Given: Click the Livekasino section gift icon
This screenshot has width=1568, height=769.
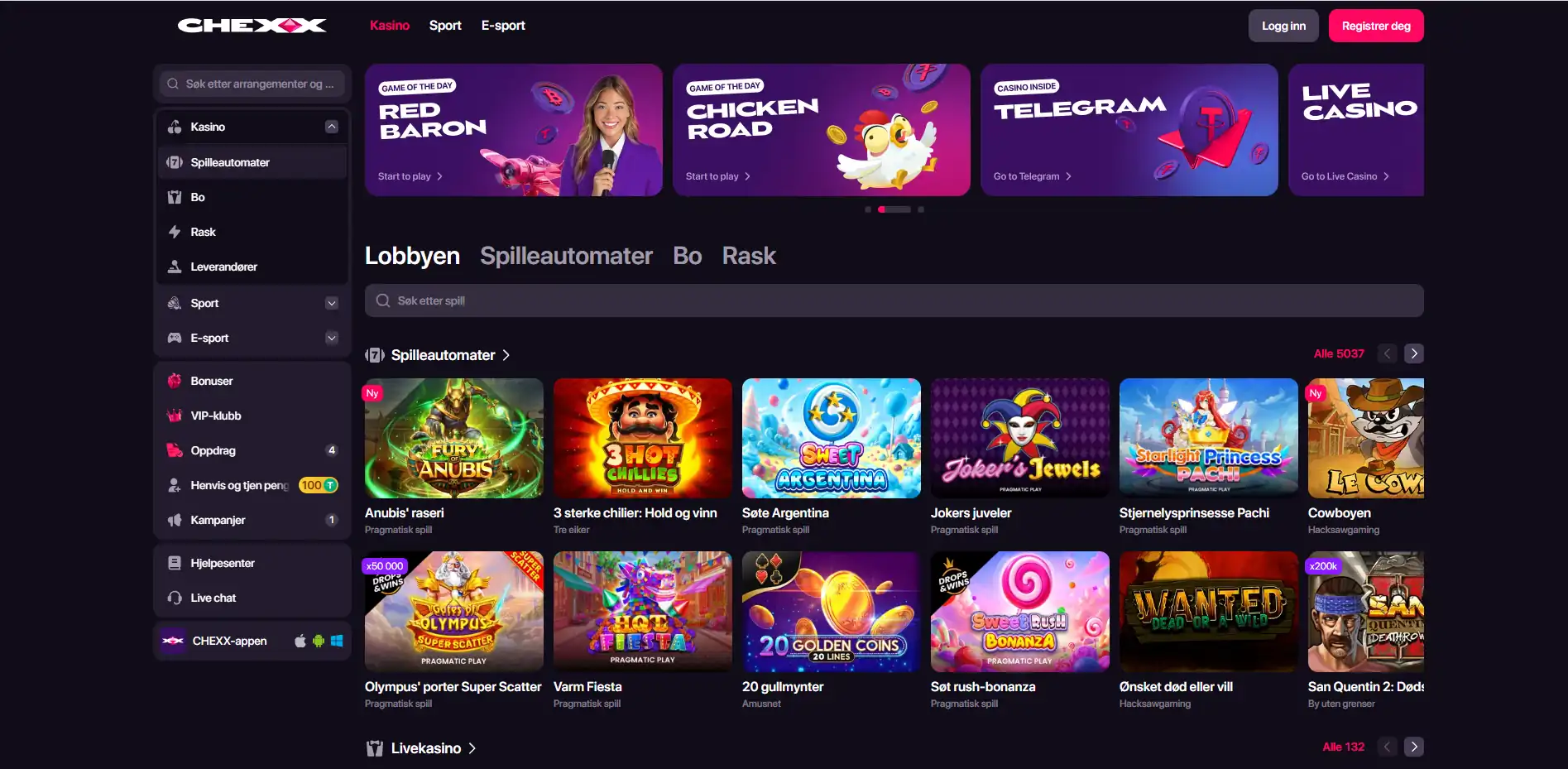Looking at the screenshot, I should point(375,748).
